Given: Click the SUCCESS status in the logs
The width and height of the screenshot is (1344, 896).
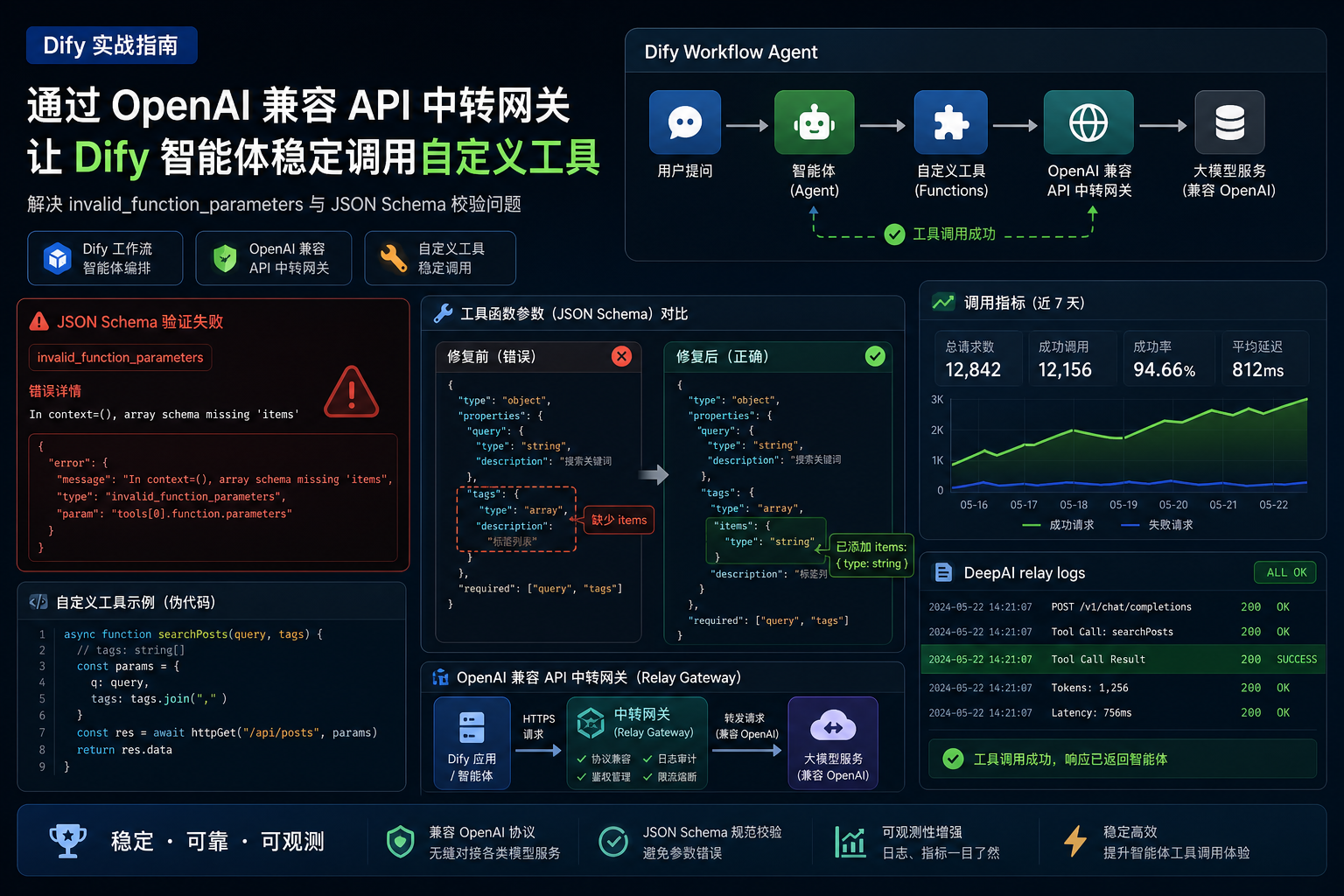Looking at the screenshot, I should [1297, 659].
